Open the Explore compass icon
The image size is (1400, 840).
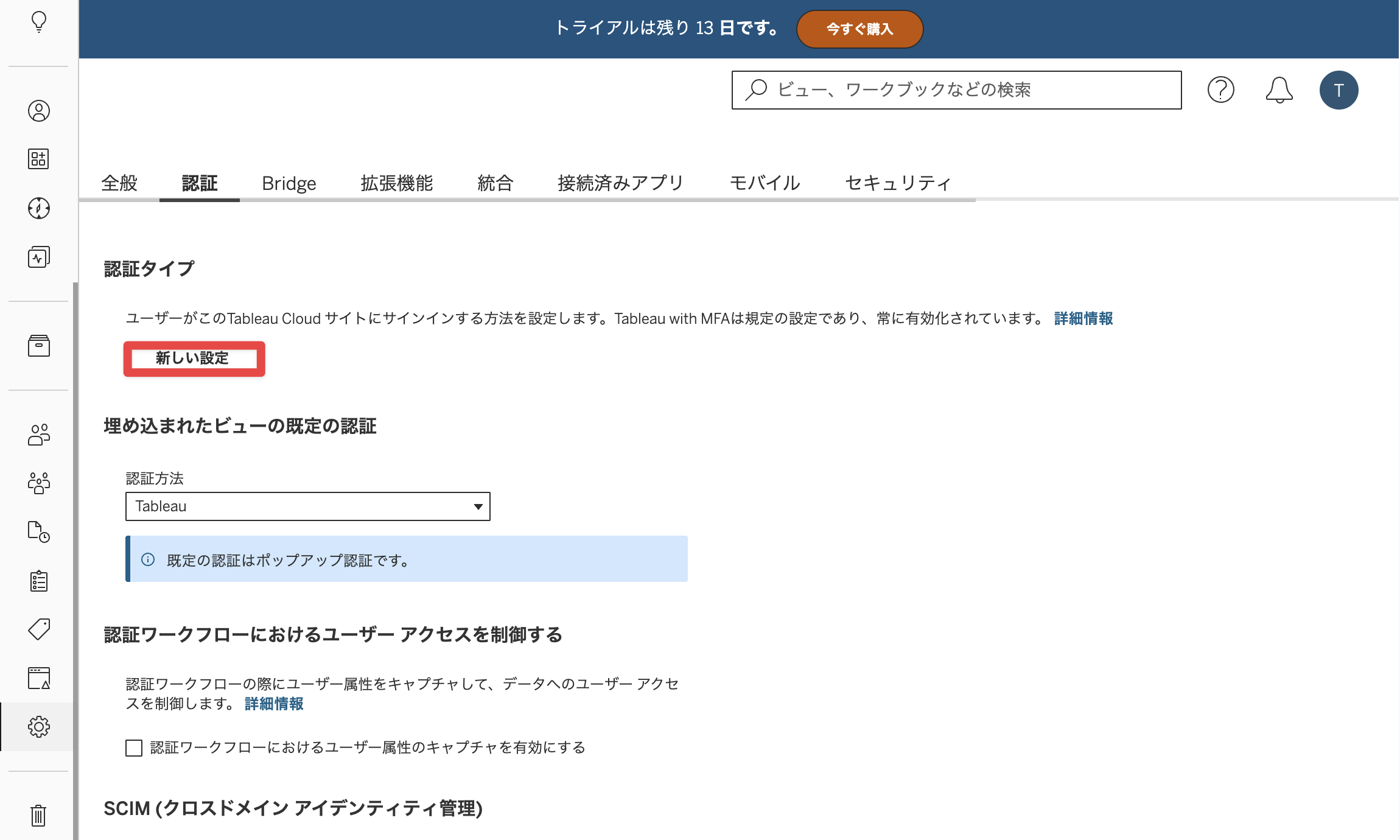(39, 208)
